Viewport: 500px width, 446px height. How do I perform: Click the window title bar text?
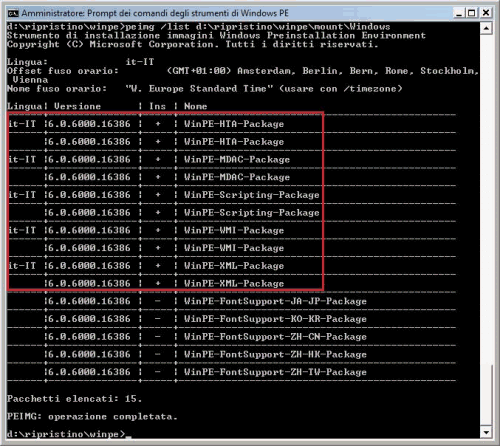155,13
